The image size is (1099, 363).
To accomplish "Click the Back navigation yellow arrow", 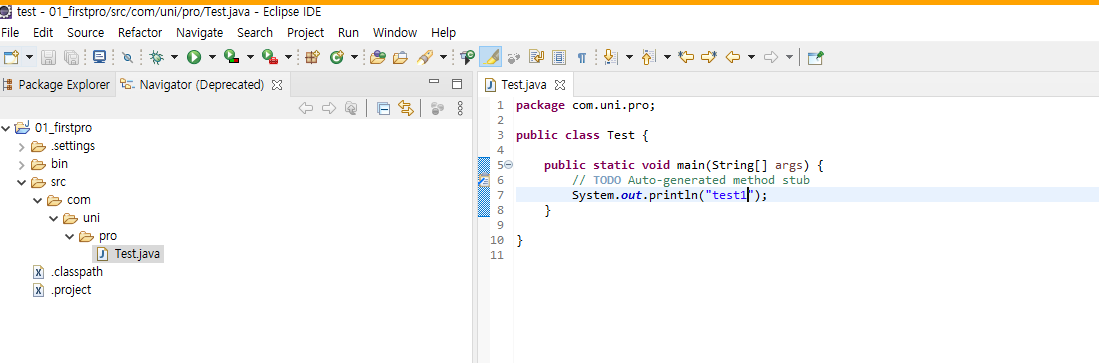I will 732,57.
